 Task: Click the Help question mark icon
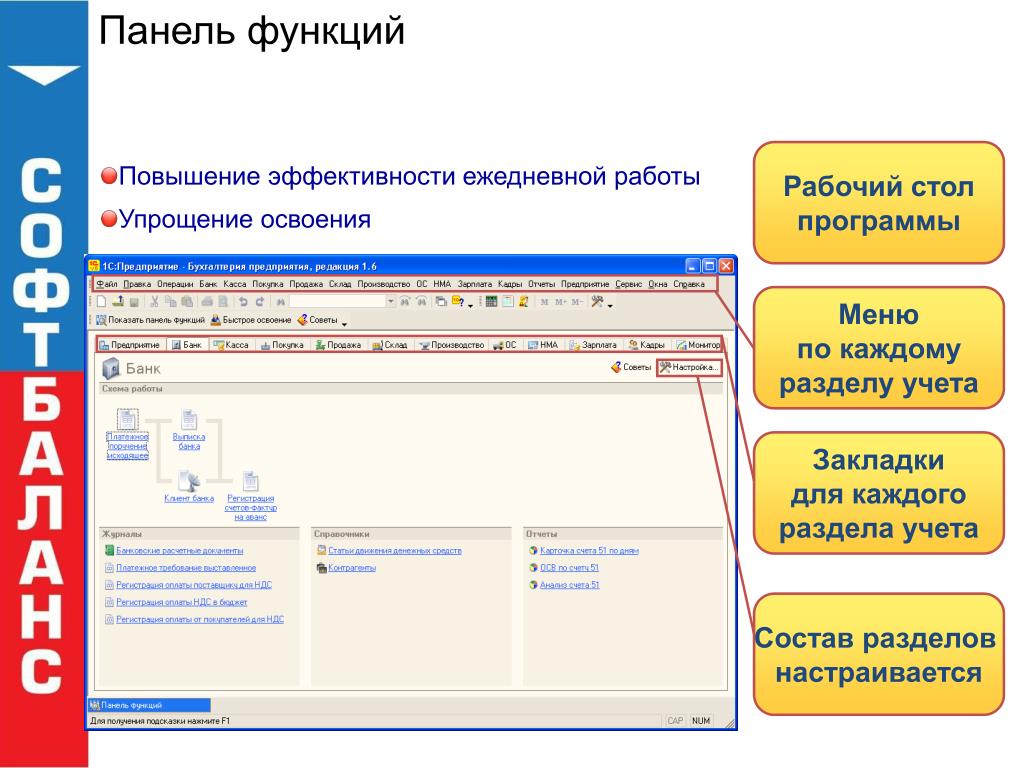click(458, 302)
